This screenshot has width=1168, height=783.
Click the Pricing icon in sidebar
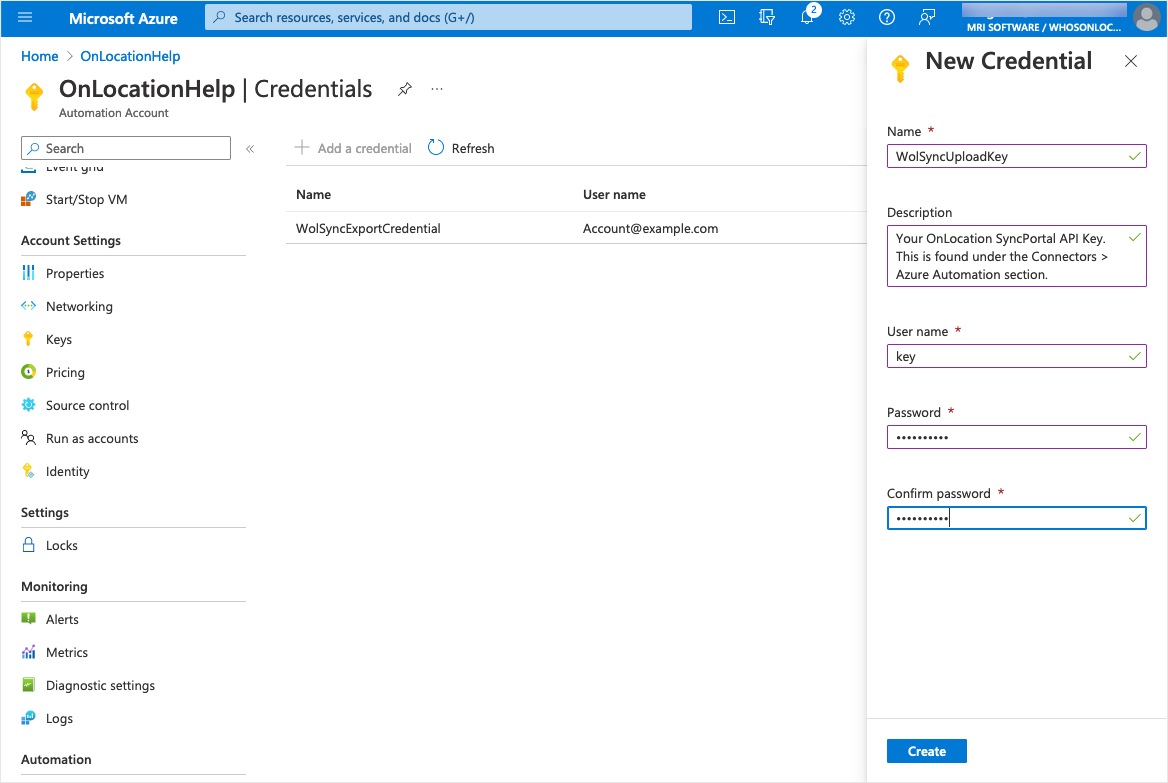tap(28, 372)
